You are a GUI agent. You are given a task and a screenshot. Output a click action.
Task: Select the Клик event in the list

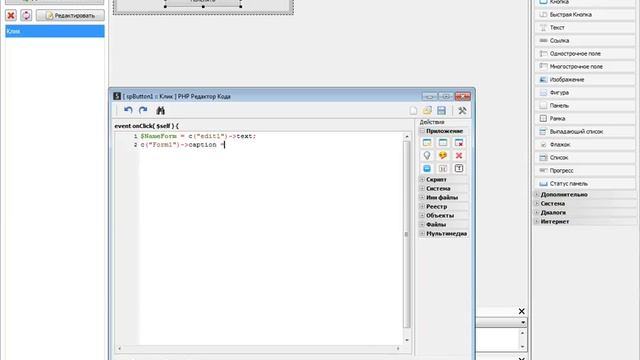55,31
